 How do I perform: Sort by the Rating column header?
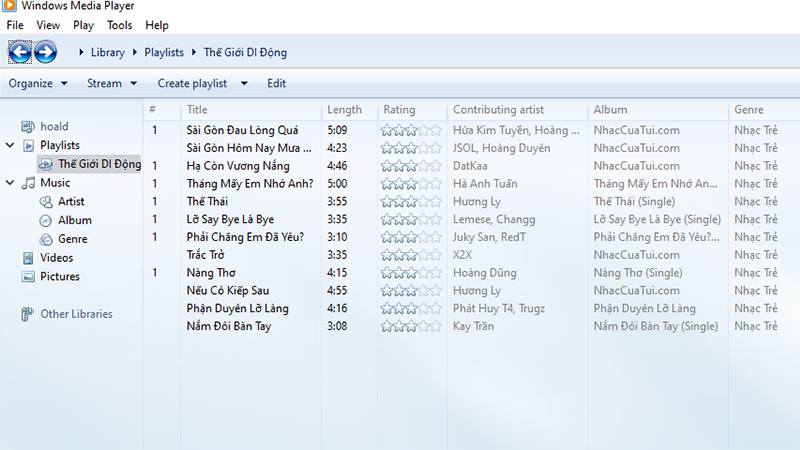[399, 110]
